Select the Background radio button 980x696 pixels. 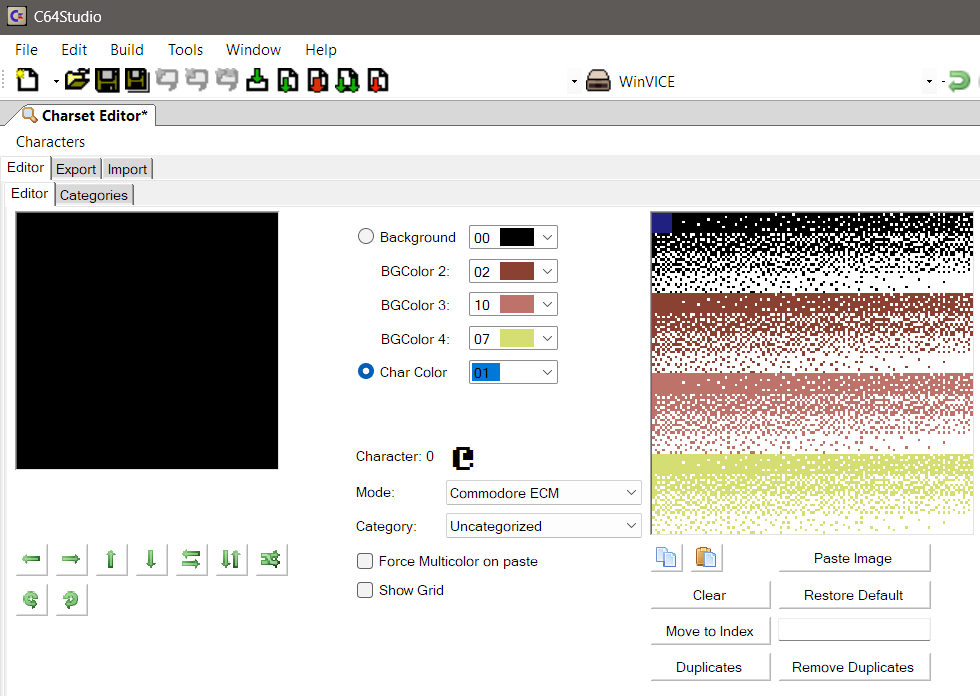pos(366,237)
